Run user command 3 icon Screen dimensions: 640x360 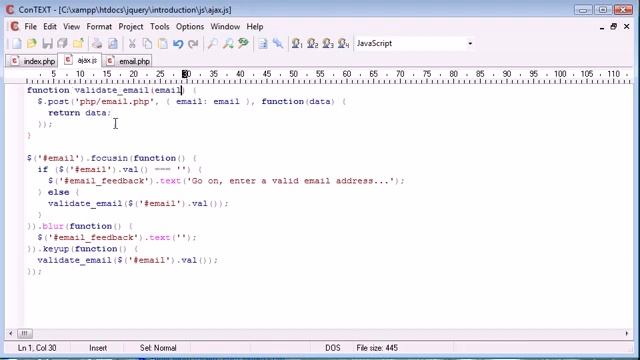pyautogui.click(x=328, y=43)
